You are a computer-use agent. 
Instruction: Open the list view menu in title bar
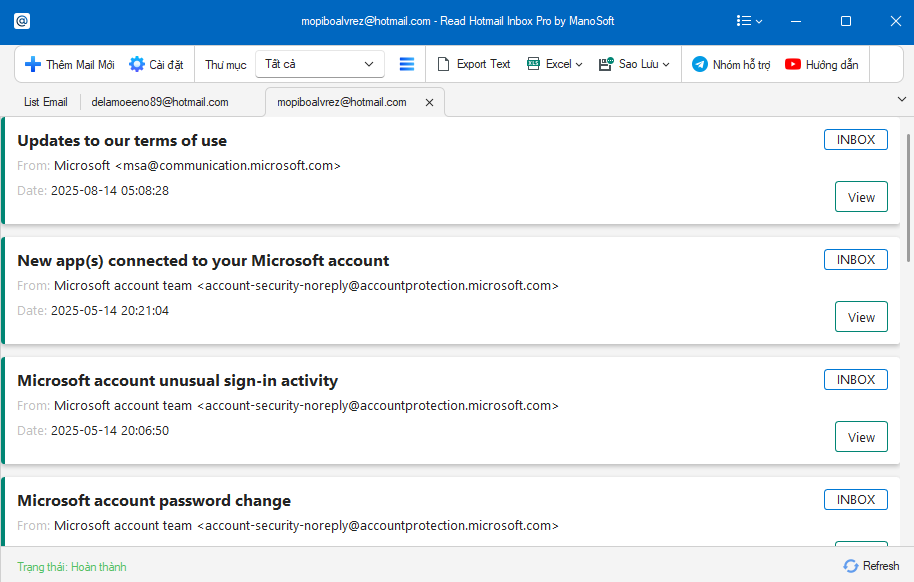(749, 21)
